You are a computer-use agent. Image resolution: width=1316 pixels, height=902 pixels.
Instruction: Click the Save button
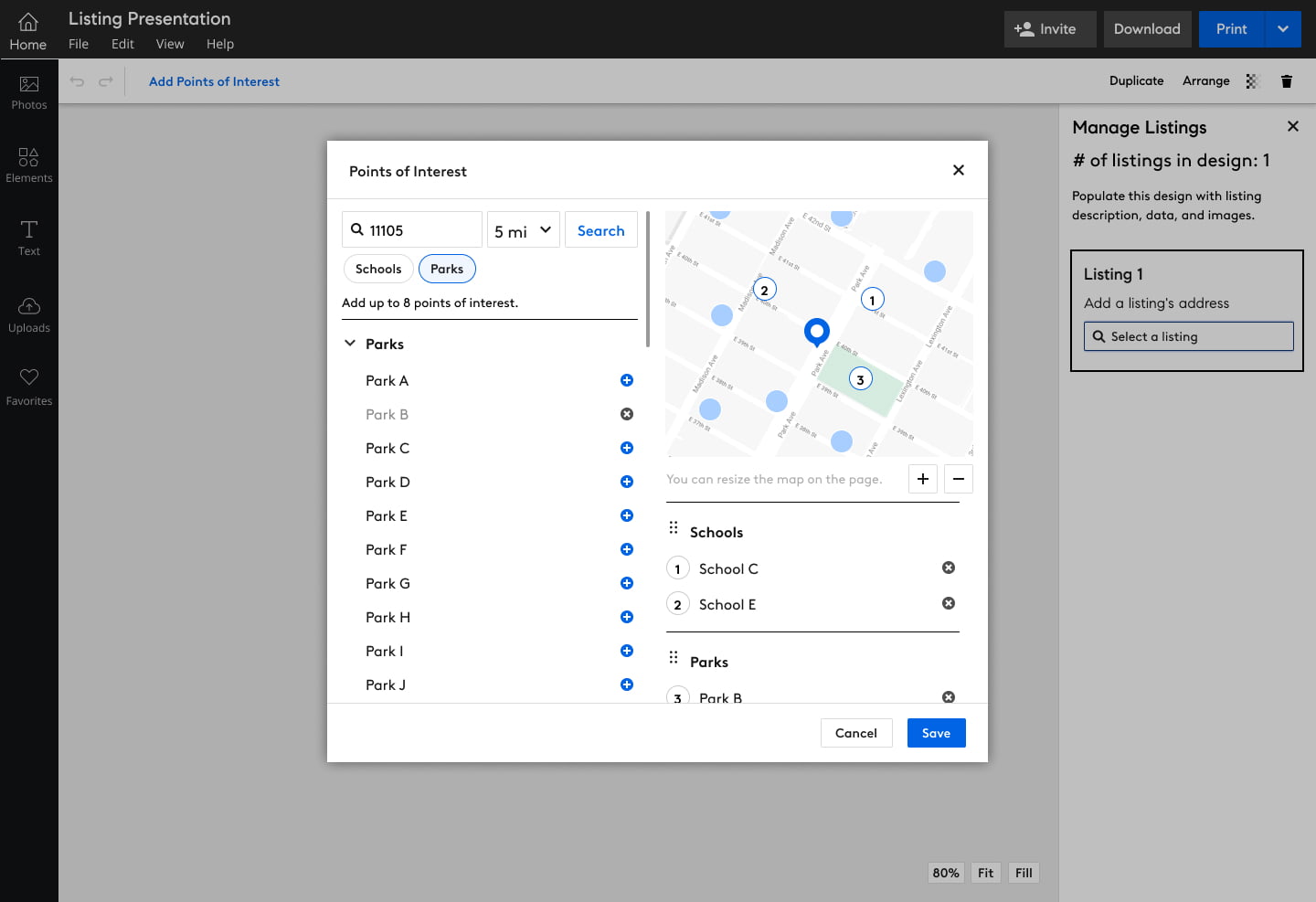(936, 733)
